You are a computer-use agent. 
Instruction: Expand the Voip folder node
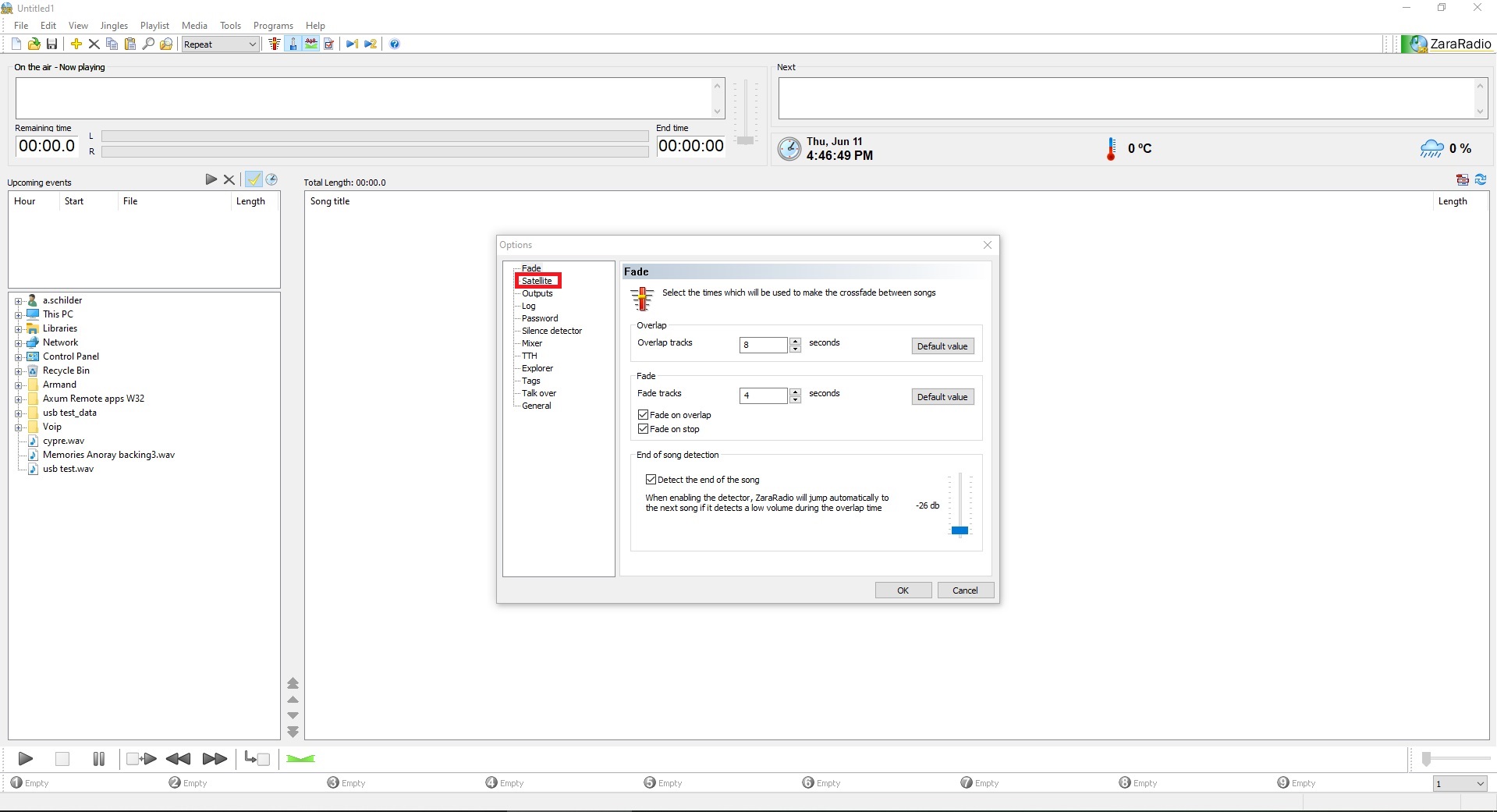18,427
